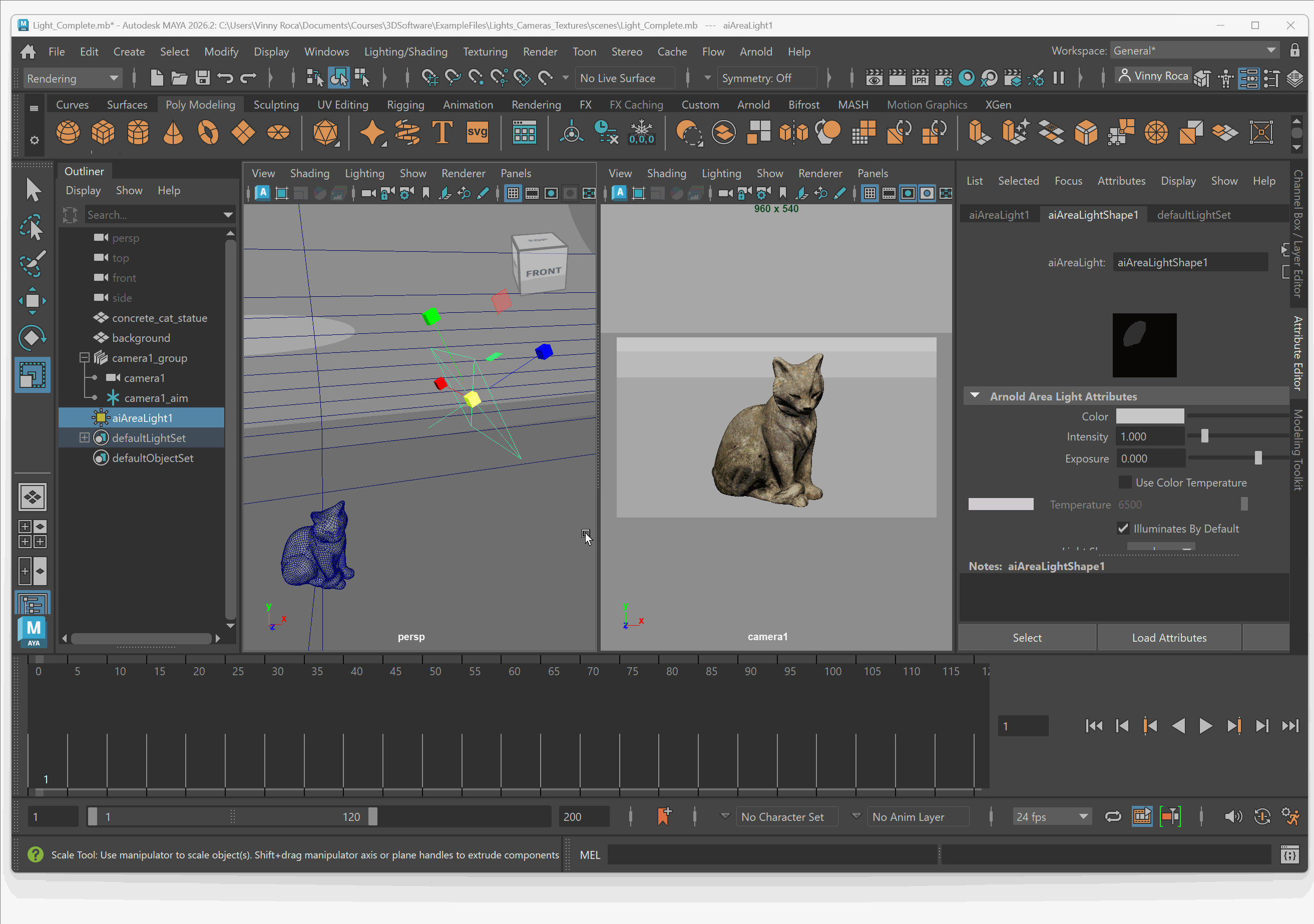Image resolution: width=1314 pixels, height=924 pixels.
Task: Uncheck Illuminates By Default
Action: click(1123, 529)
